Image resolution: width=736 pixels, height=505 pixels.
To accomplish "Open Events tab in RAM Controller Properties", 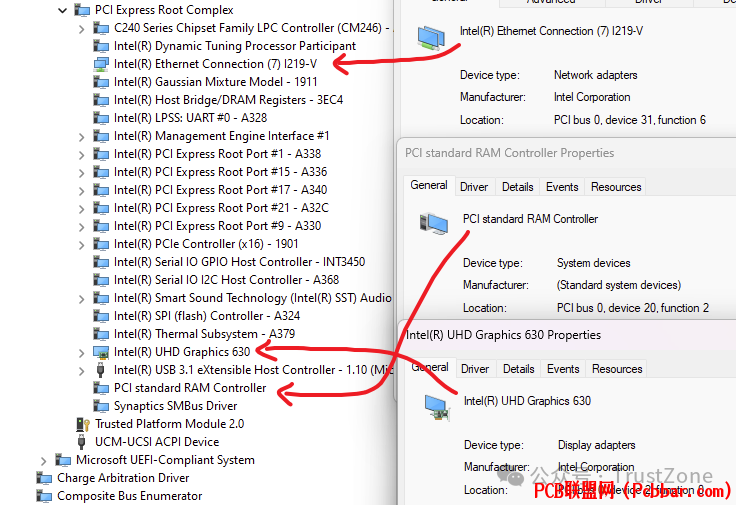I will 562,187.
